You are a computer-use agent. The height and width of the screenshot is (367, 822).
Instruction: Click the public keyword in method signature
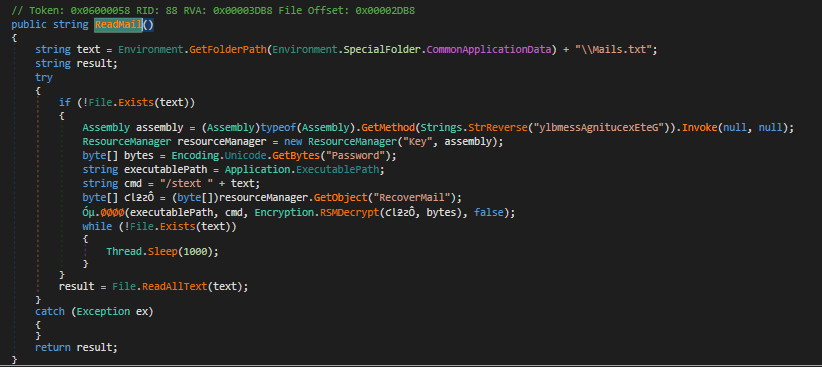[29, 24]
